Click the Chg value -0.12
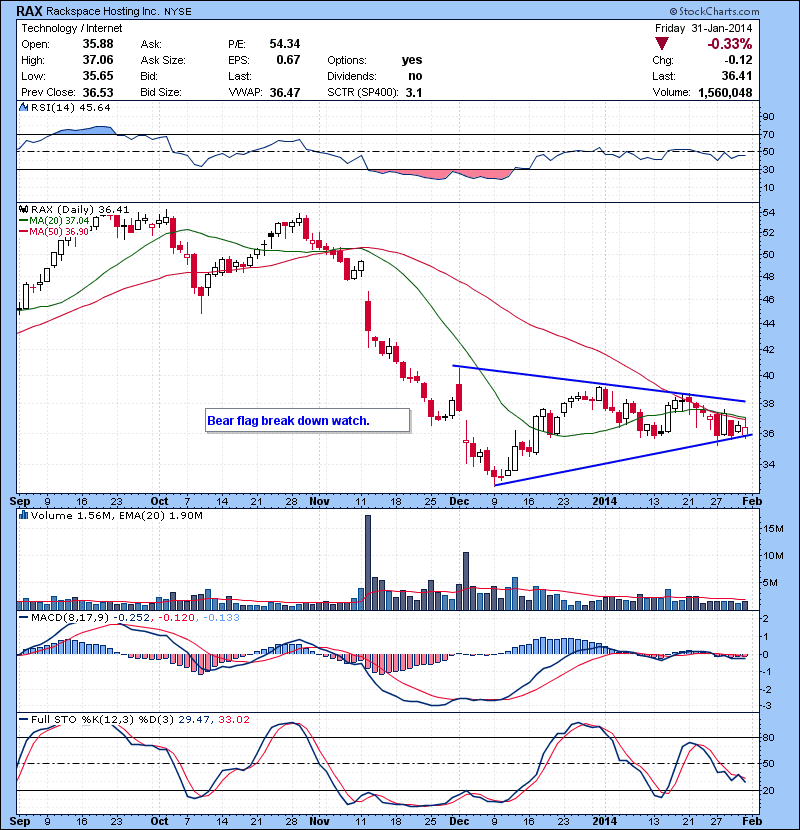 (x=738, y=60)
